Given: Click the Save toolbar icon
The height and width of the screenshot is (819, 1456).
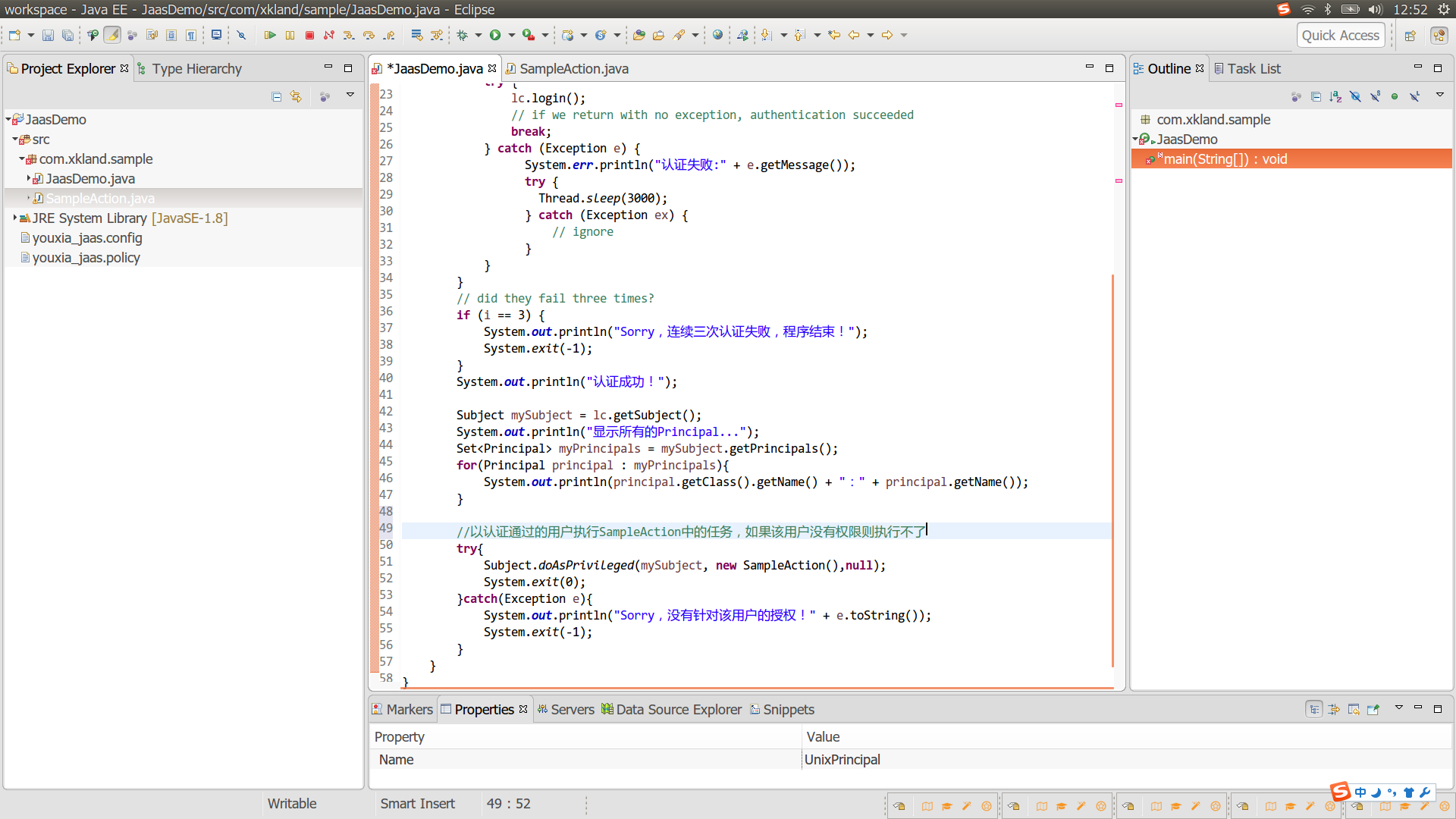Looking at the screenshot, I should click(48, 36).
